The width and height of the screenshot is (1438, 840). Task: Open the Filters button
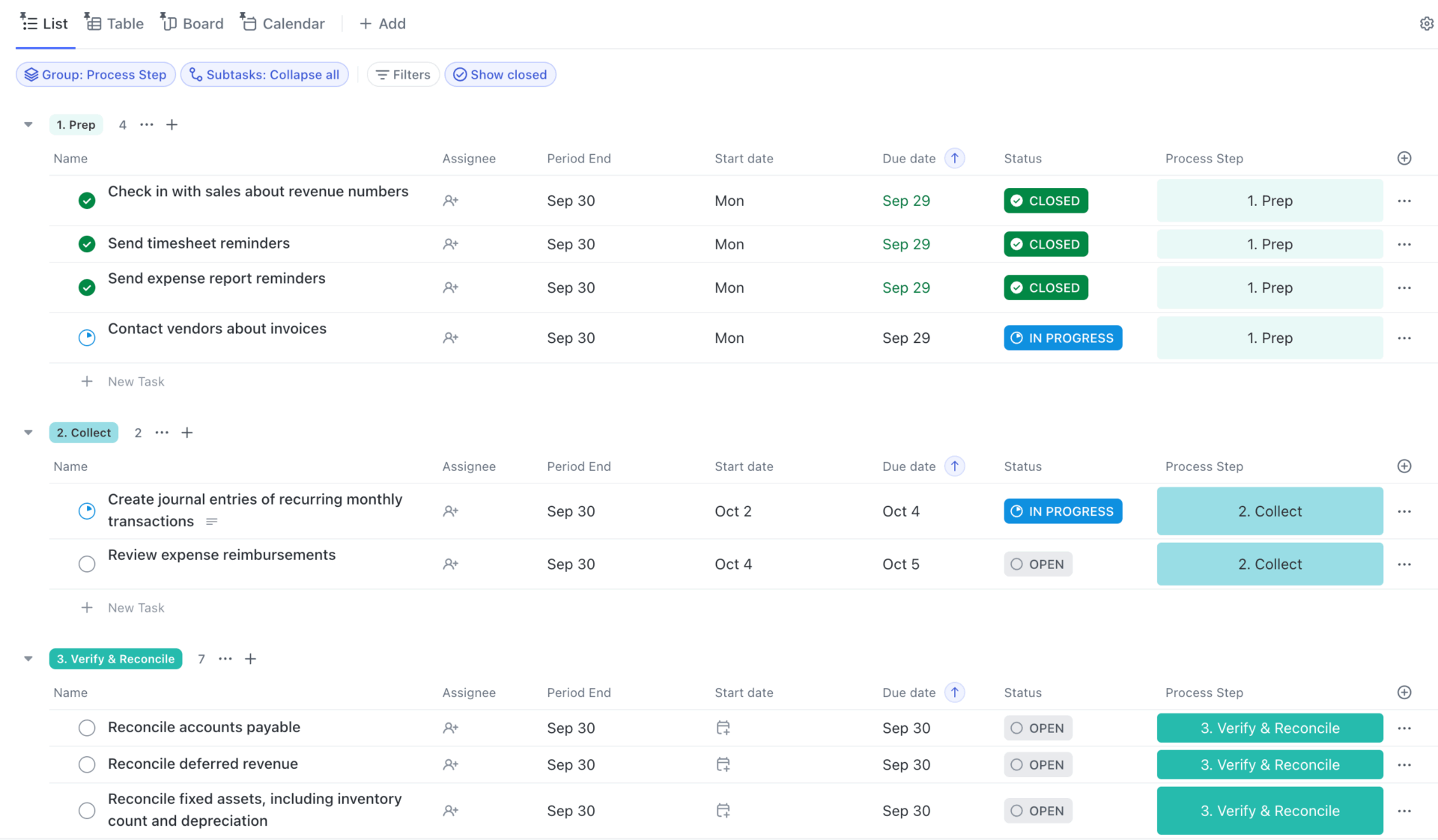tap(403, 75)
